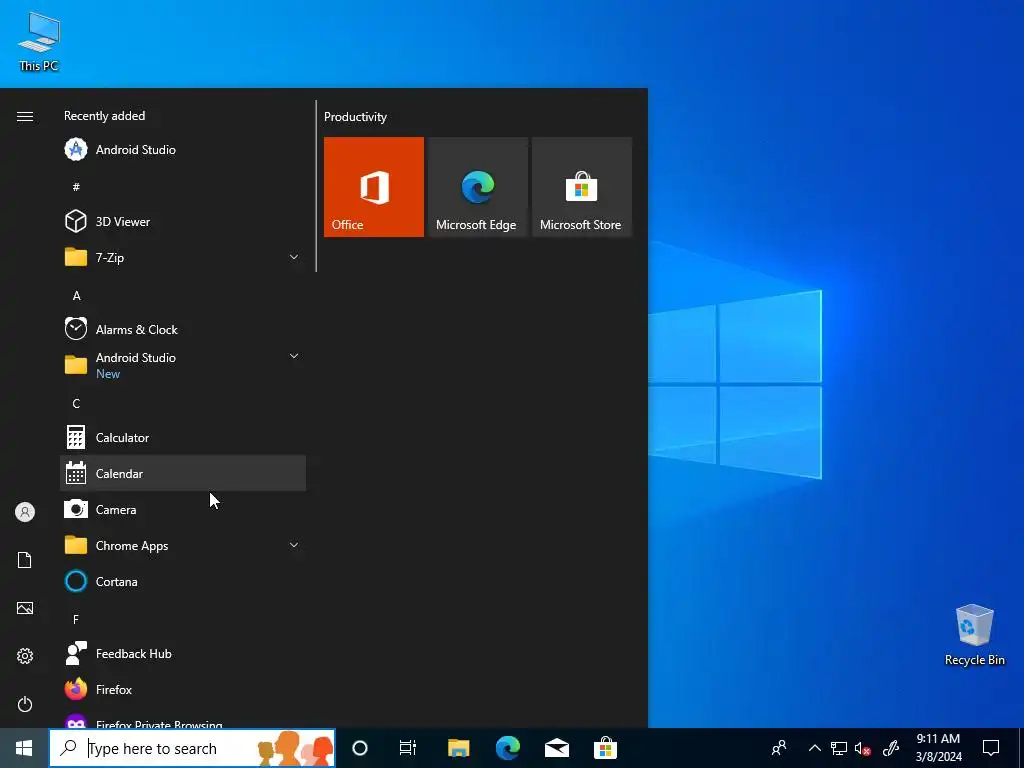The width and height of the screenshot is (1024, 768).
Task: Expand the Android Studio folder chevron
Action: coord(294,357)
